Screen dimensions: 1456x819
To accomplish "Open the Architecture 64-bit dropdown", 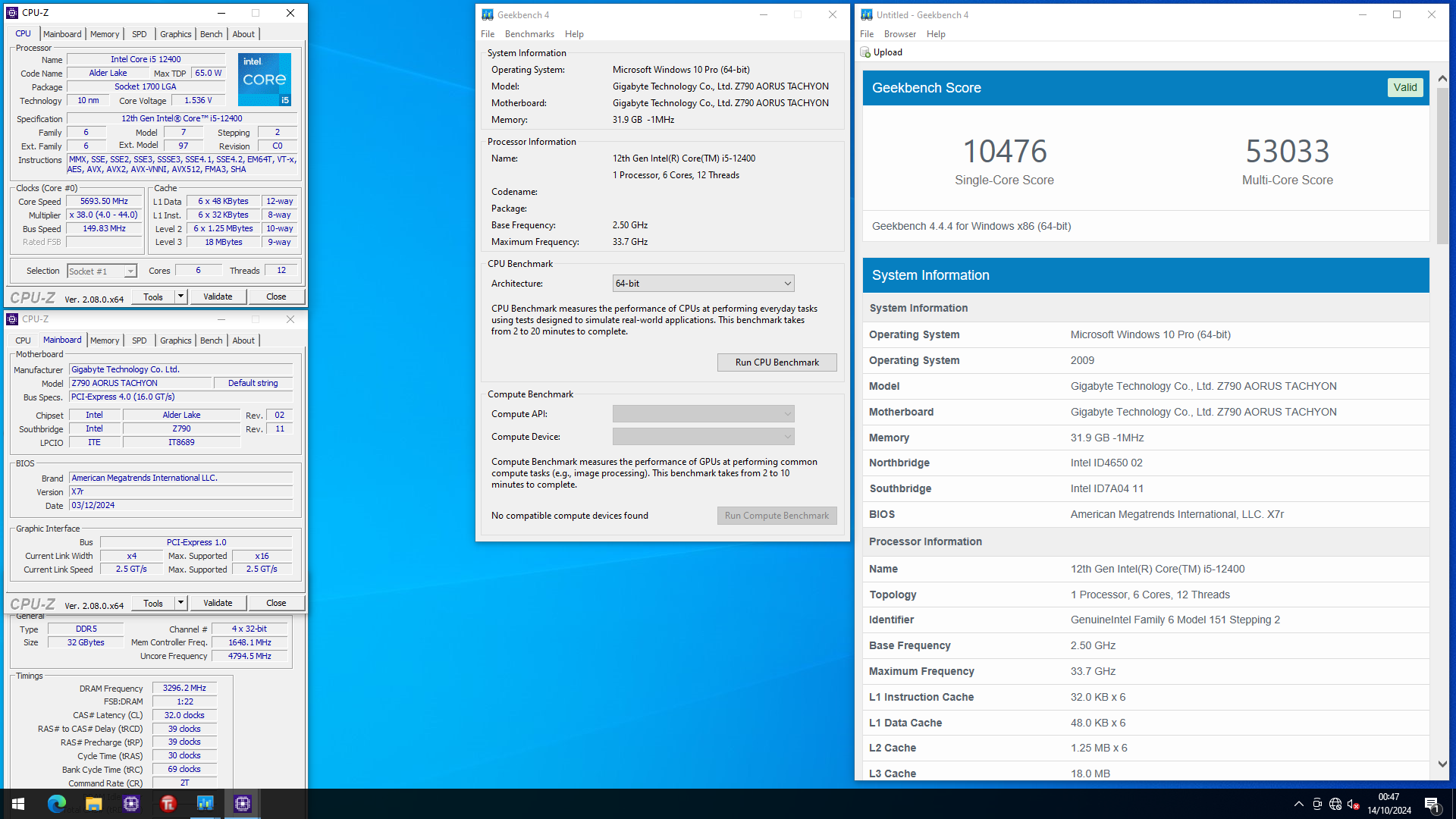I will (703, 284).
